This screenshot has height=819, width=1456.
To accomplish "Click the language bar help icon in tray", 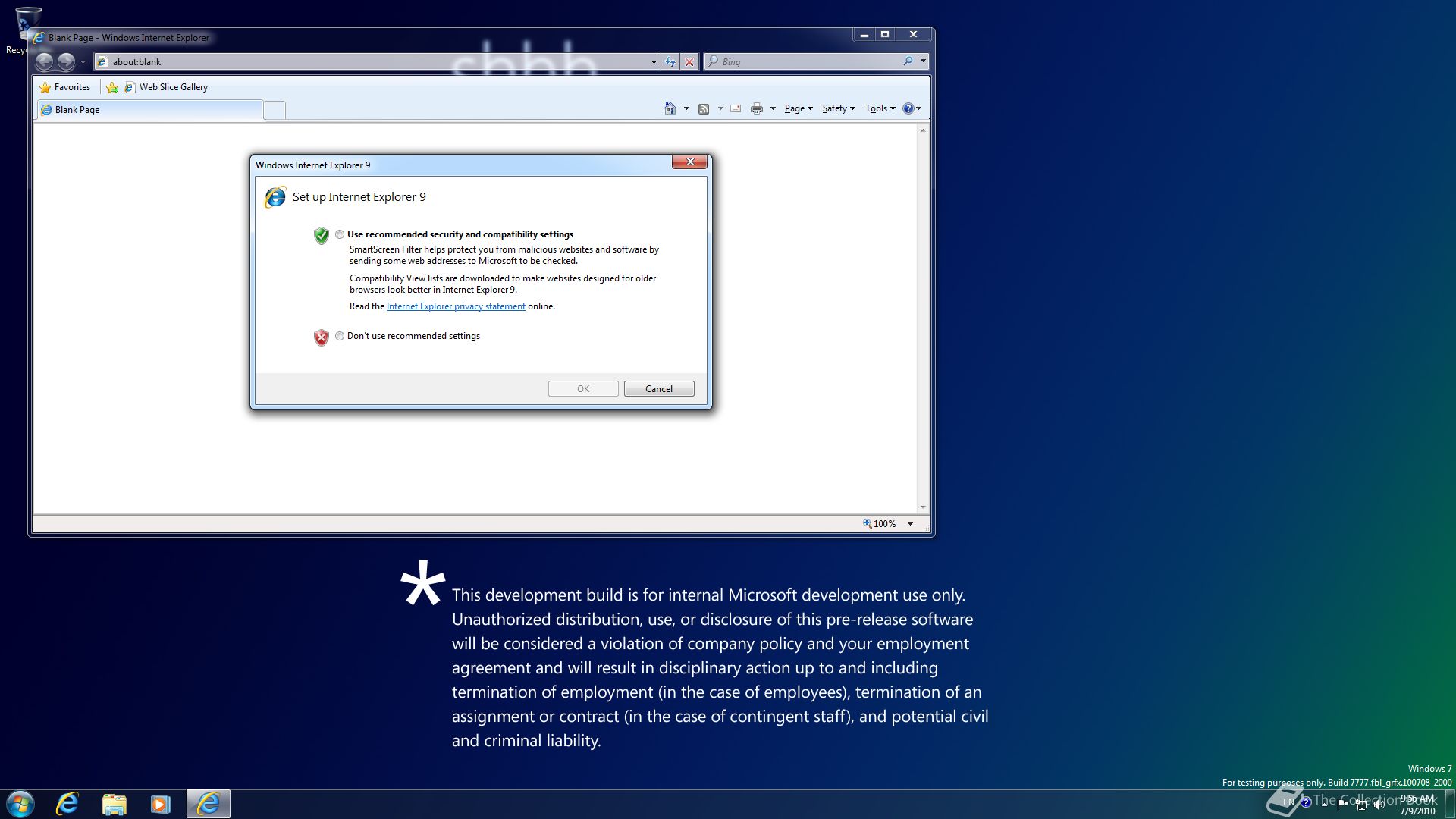I will [1306, 802].
